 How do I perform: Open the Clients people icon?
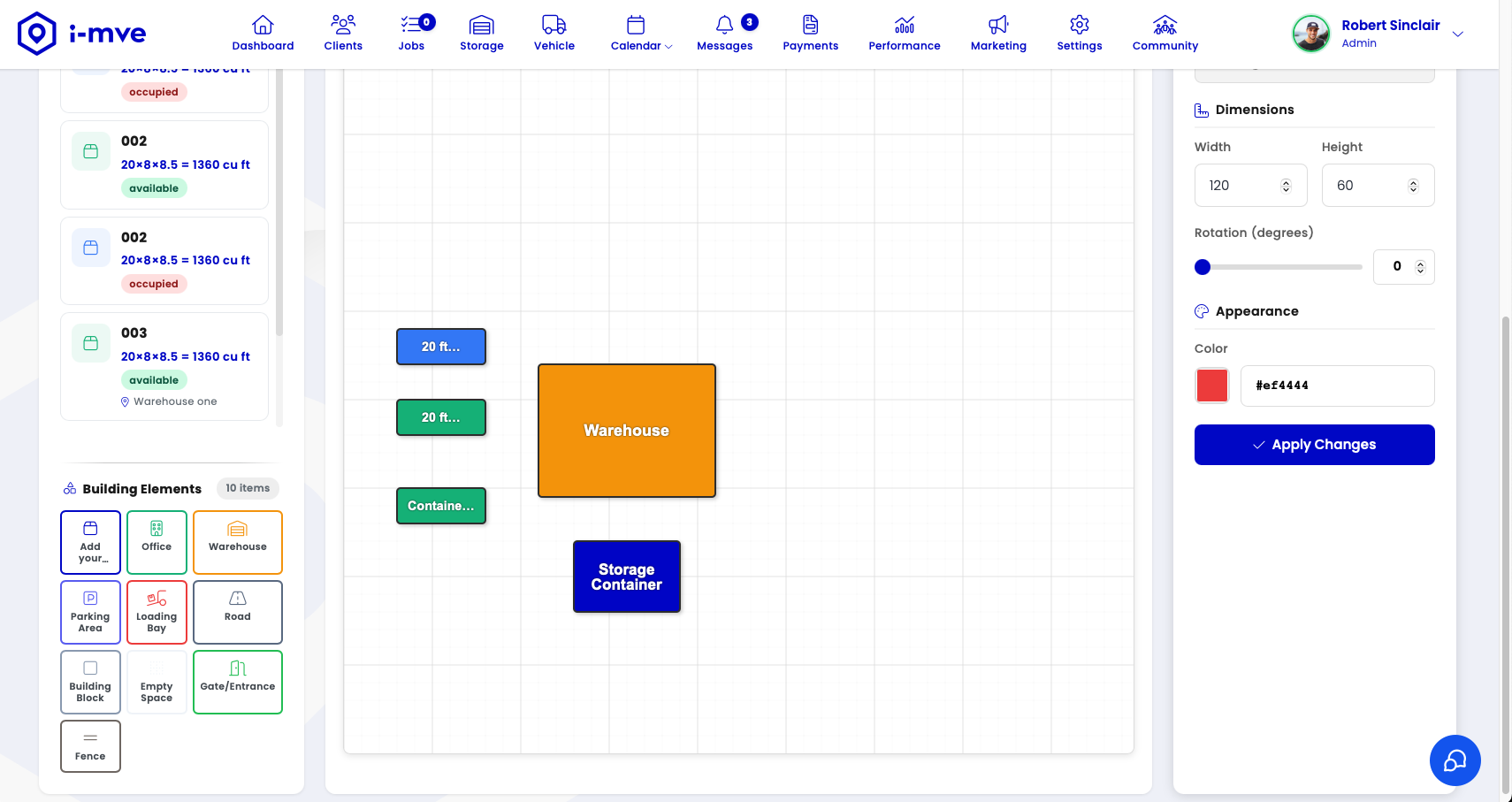click(343, 24)
